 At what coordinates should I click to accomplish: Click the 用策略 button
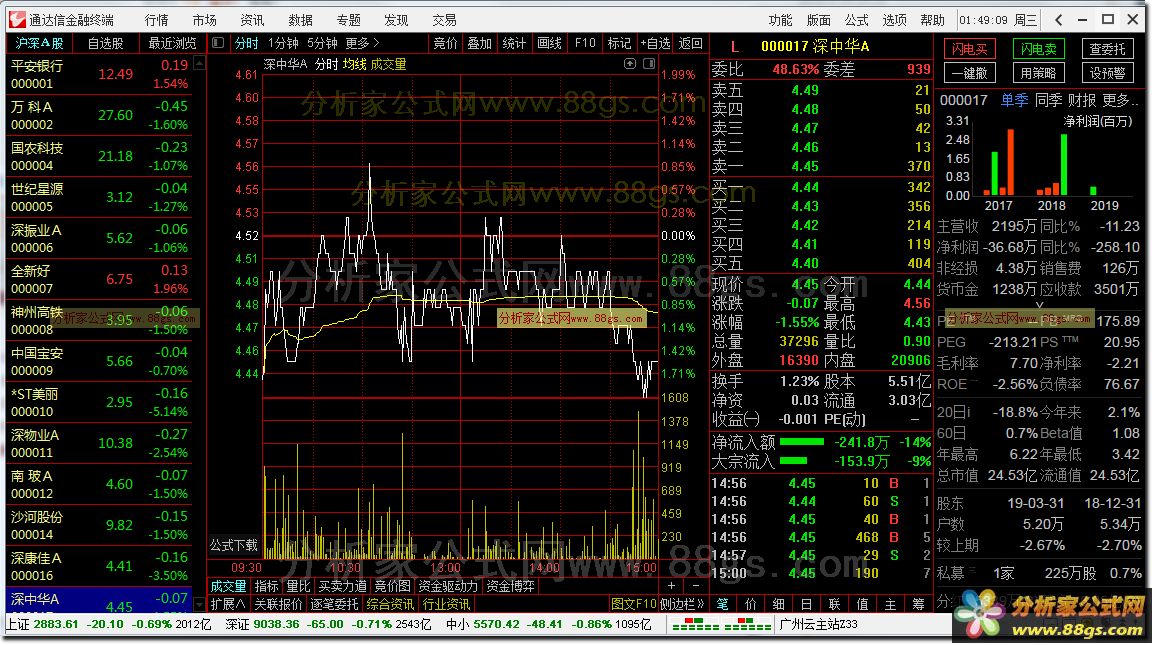(1038, 73)
